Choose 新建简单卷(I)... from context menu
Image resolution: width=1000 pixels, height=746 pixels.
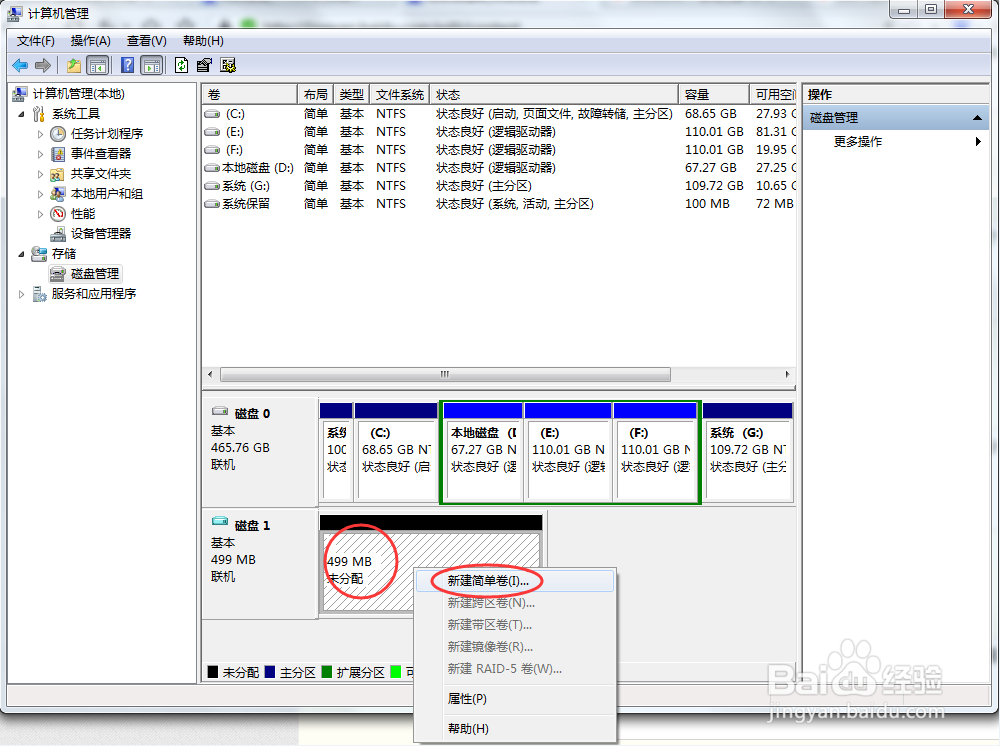coord(515,581)
